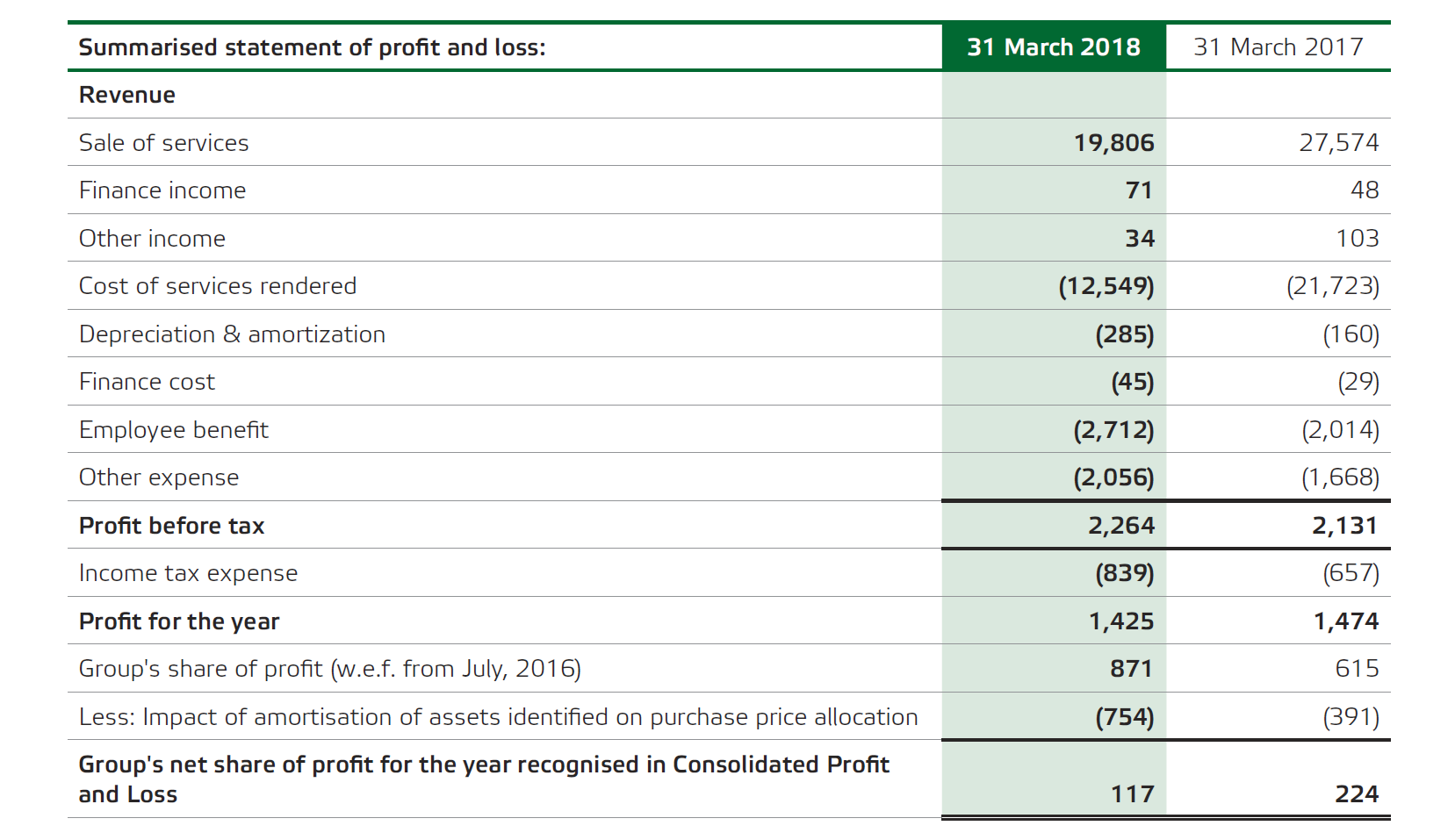The image size is (1455, 840).
Task: Click the Group's share of profit label
Action: (x=329, y=669)
